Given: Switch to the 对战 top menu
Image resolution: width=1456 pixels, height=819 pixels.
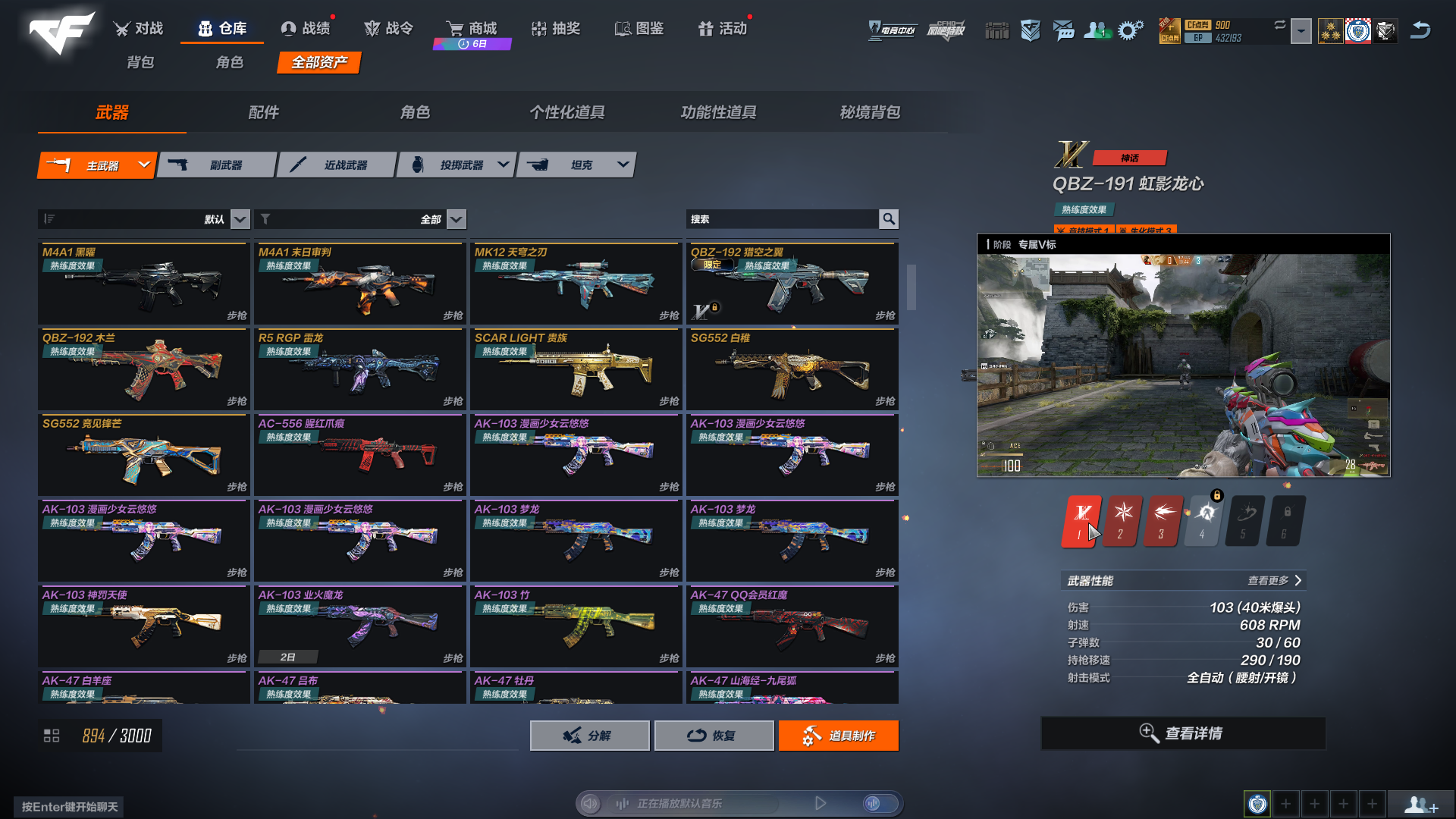Looking at the screenshot, I should (139, 29).
